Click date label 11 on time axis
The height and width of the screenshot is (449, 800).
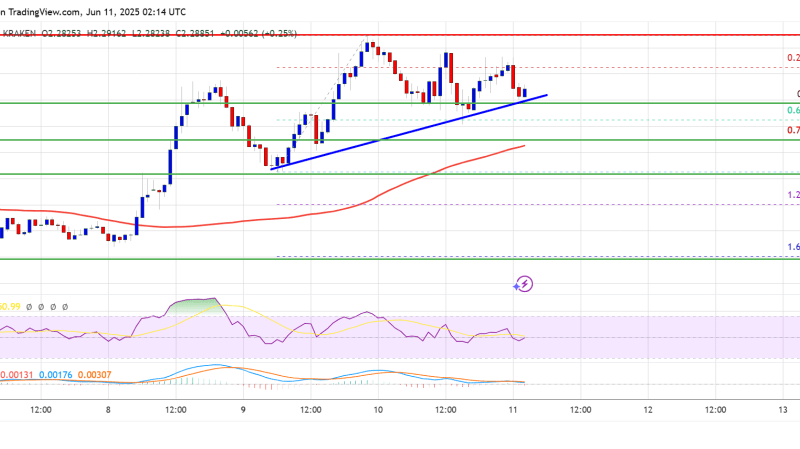[513, 410]
